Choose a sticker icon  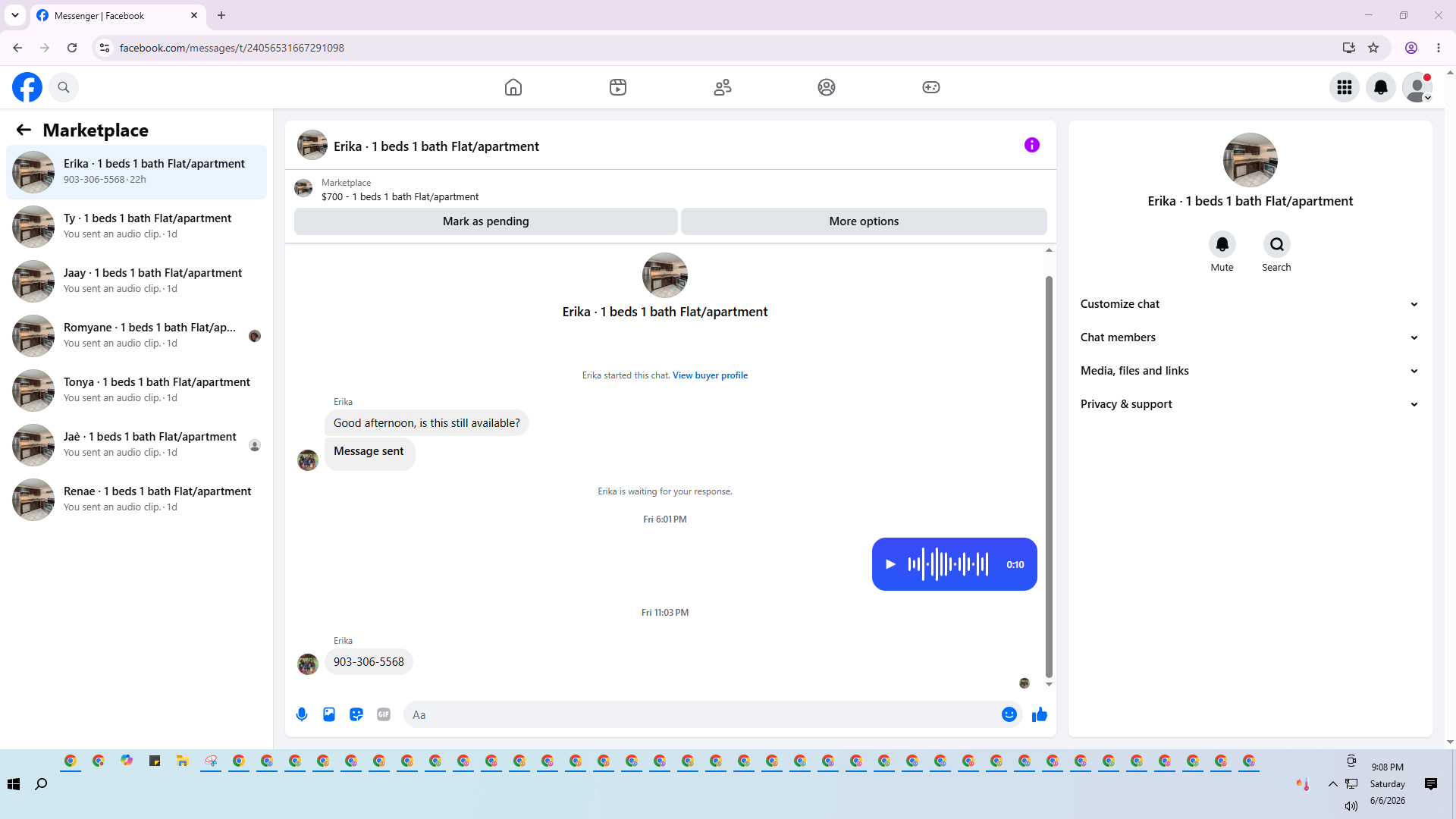356,714
